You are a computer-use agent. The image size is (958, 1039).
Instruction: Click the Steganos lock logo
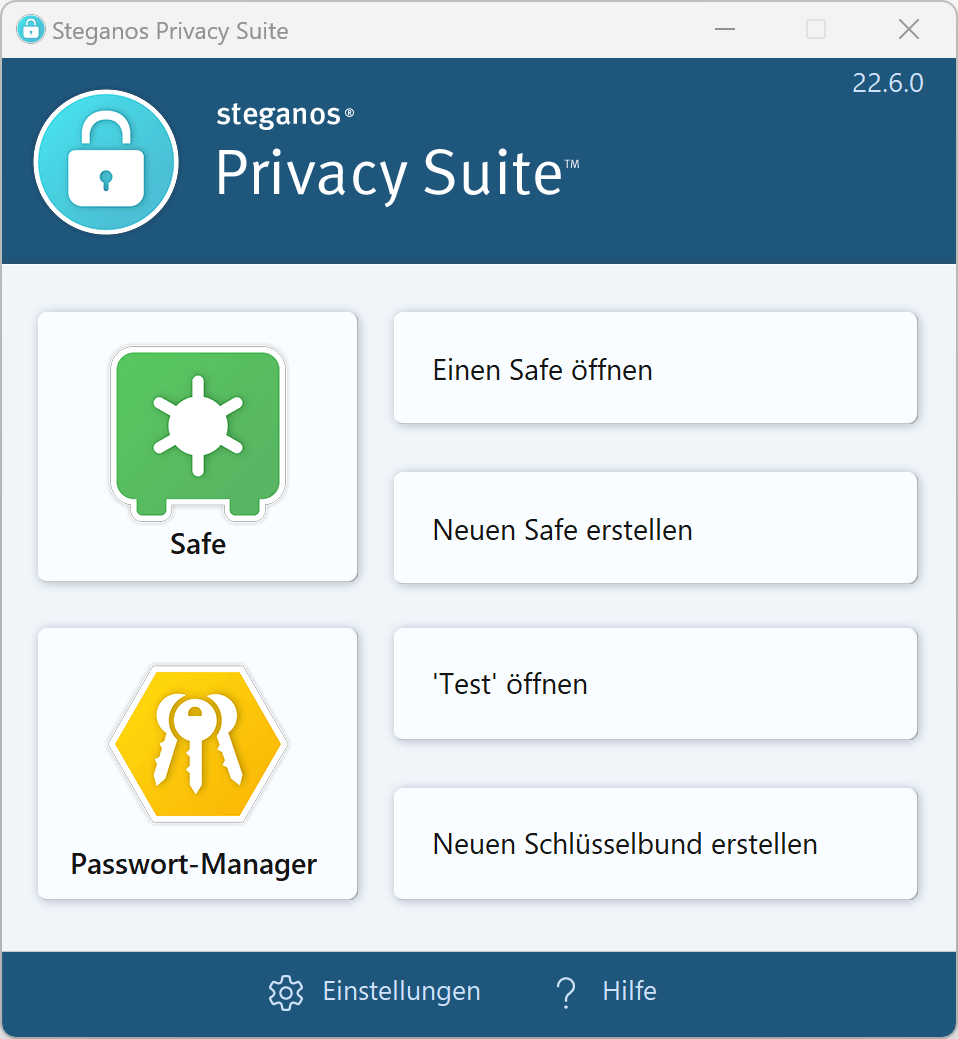tap(105, 161)
